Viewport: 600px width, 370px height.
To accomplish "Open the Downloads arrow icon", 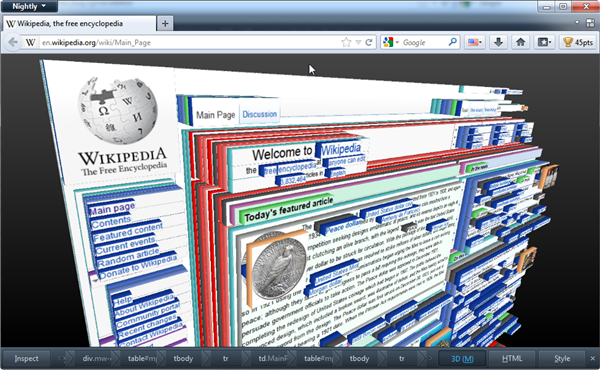I will [x=498, y=42].
